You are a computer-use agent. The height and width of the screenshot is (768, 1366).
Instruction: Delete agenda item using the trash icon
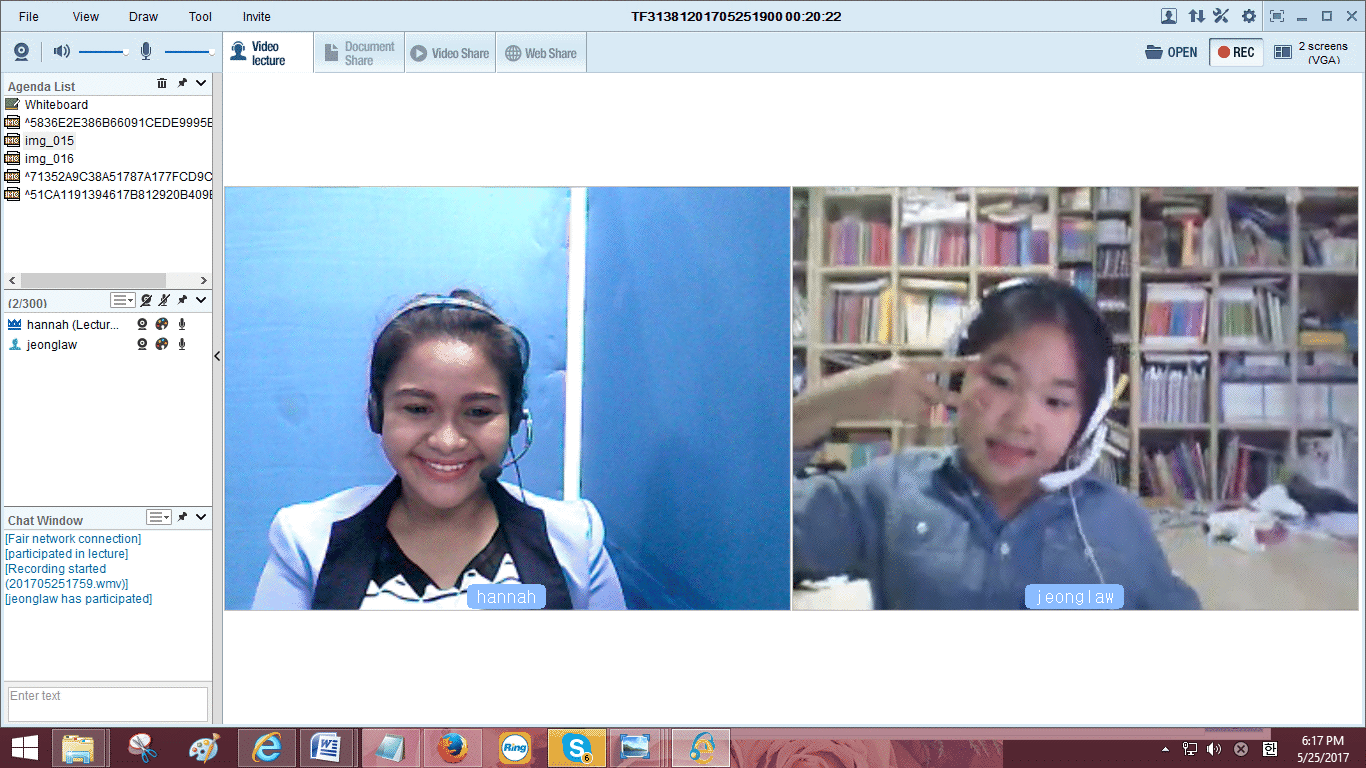(x=162, y=84)
